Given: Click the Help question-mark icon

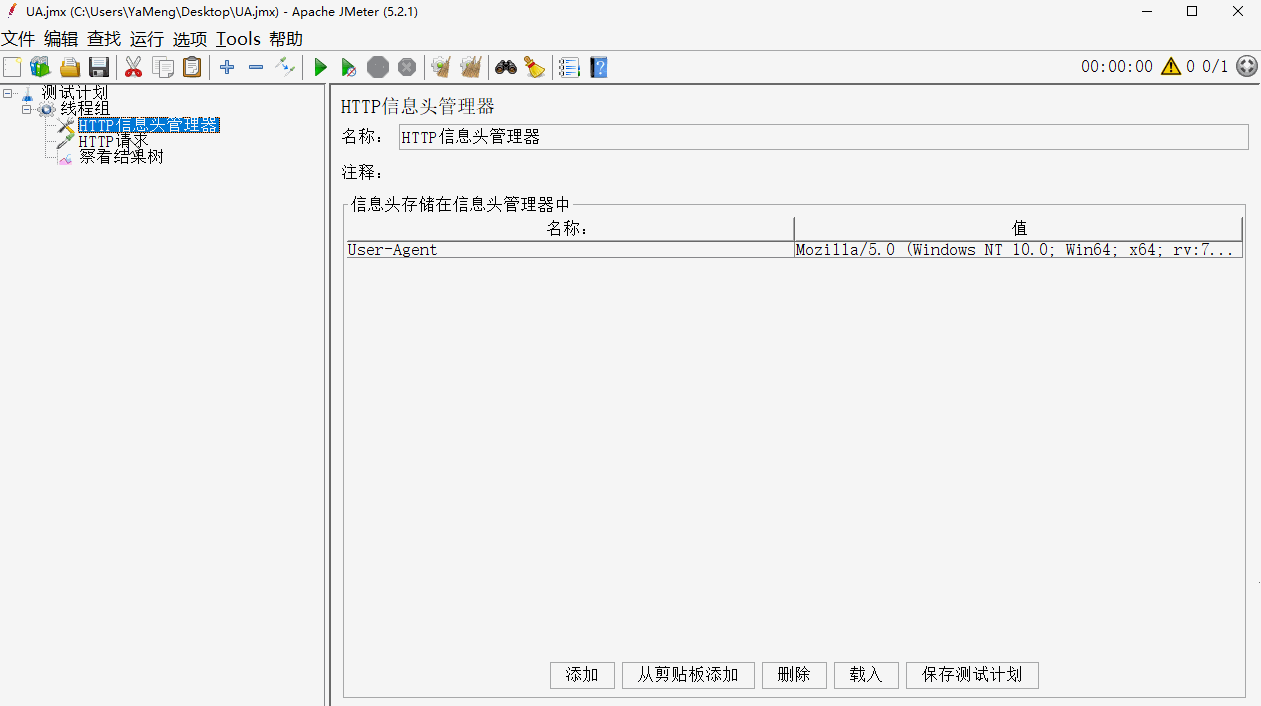Looking at the screenshot, I should (598, 67).
